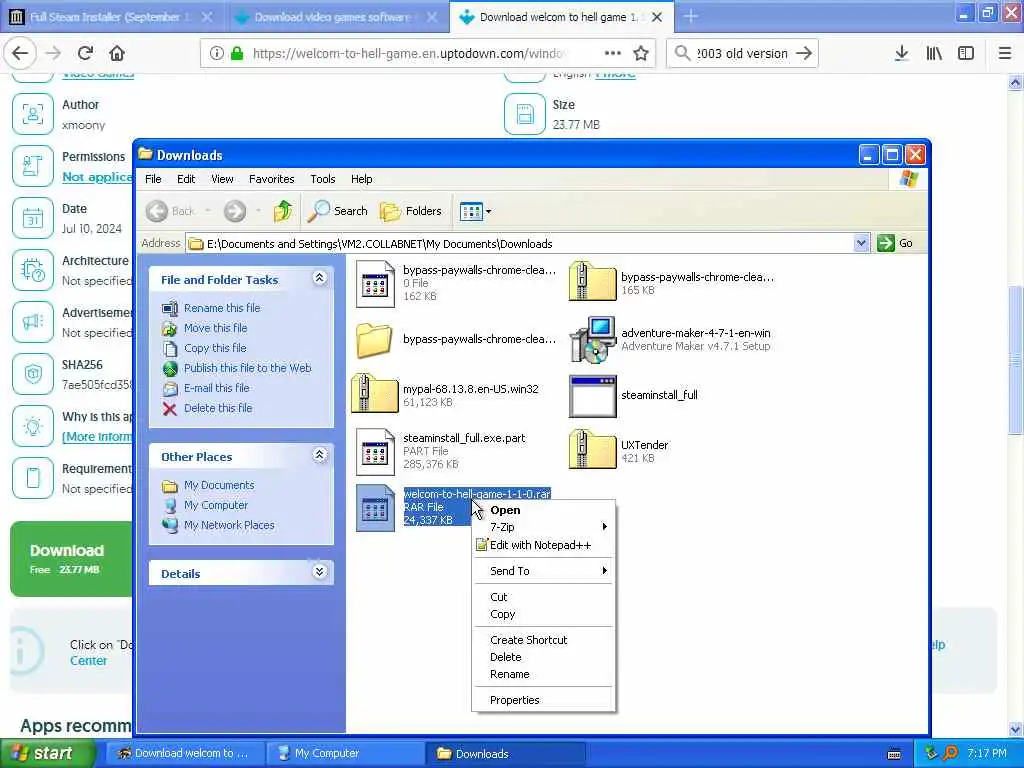This screenshot has height=768, width=1024.
Task: Collapse File and Folder Tasks panel
Action: (x=319, y=278)
